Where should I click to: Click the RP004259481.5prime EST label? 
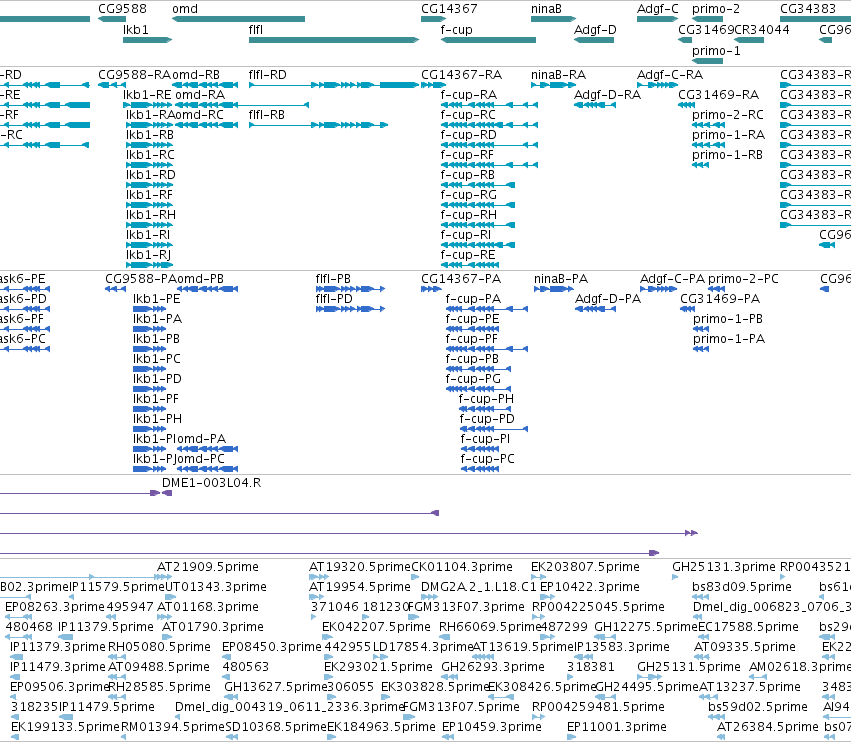[598, 707]
